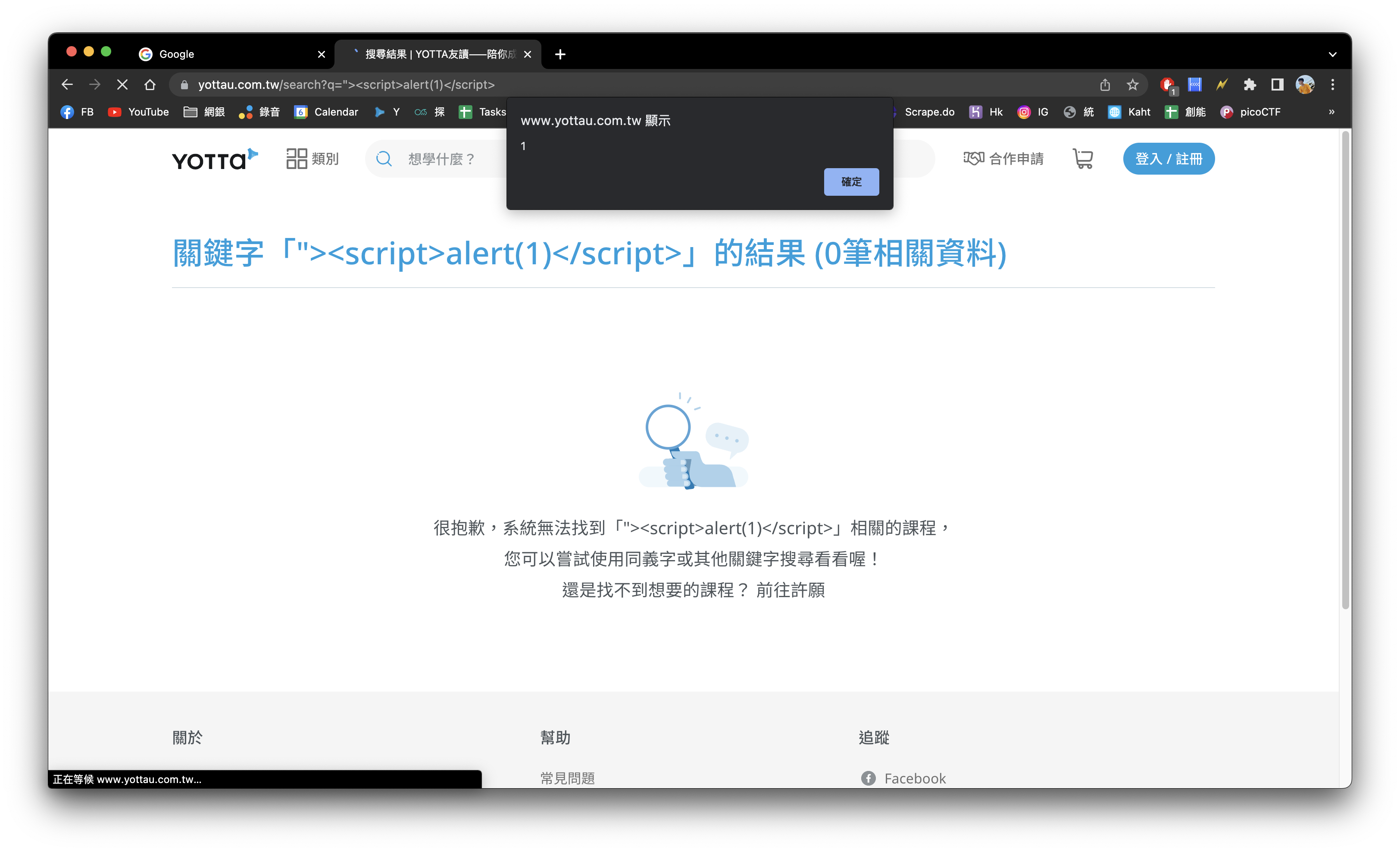1400x852 pixels.
Task: Open the Extensions puzzle piece menu
Action: [x=1250, y=85]
